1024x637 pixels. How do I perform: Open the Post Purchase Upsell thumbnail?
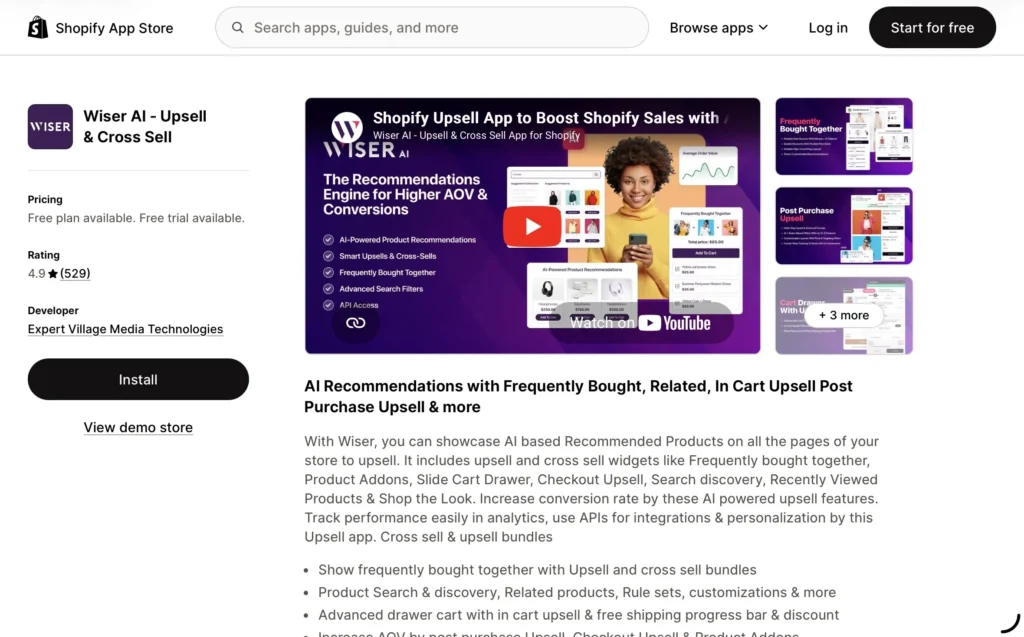(x=844, y=226)
